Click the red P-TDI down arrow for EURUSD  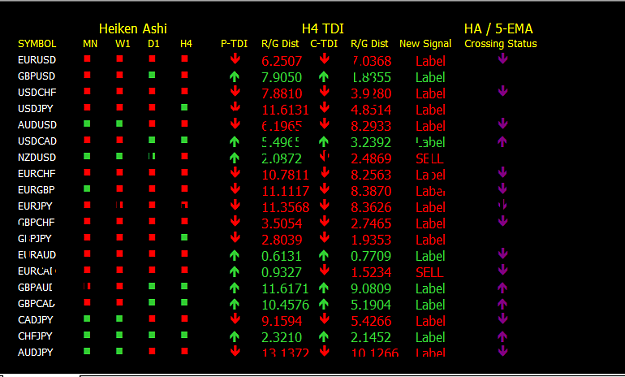coord(235,59)
